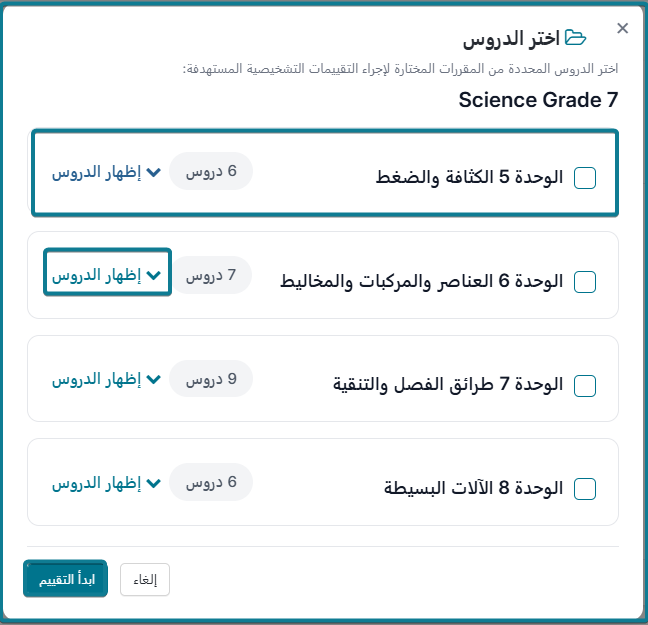Screen dimensions: 648x625
Task: Check الوحدة 5 الكثافة والضغط checkbox
Action: [585, 178]
